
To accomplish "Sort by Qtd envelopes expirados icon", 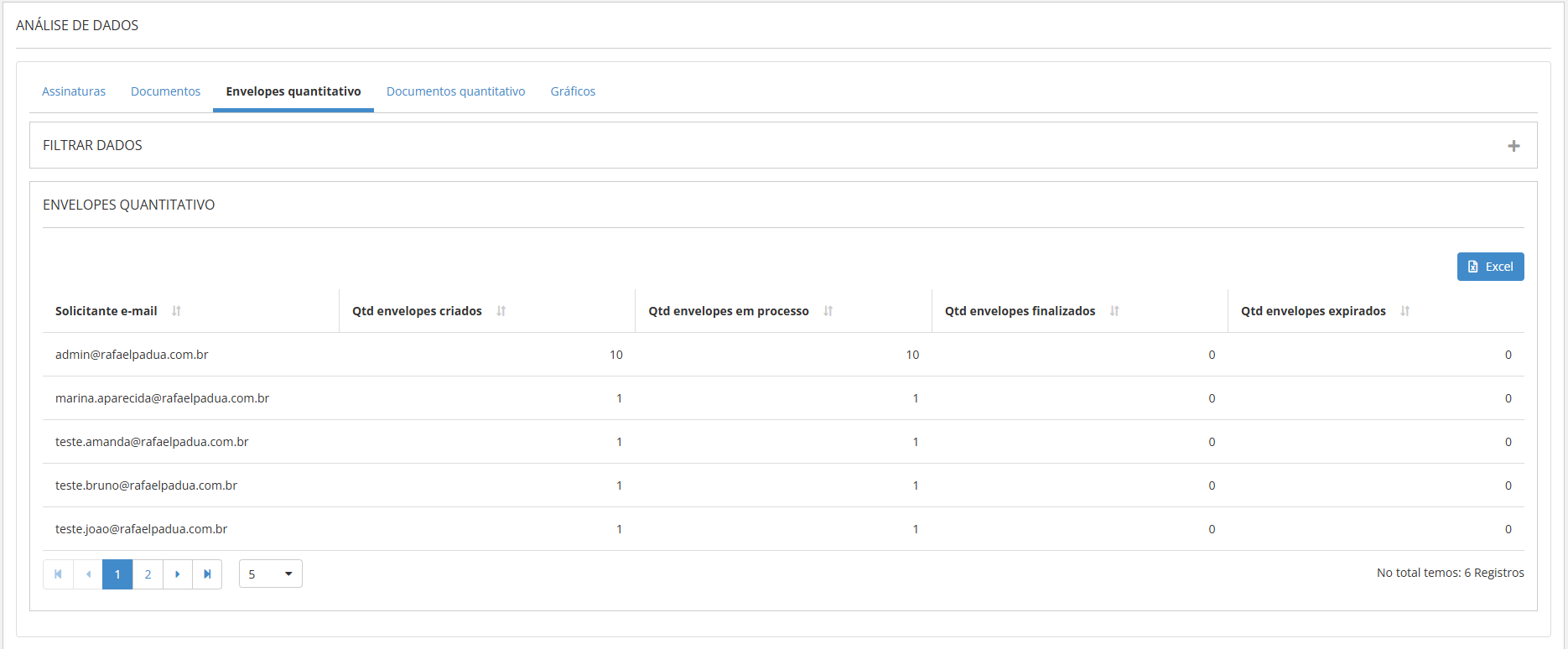I will pos(1404,311).
